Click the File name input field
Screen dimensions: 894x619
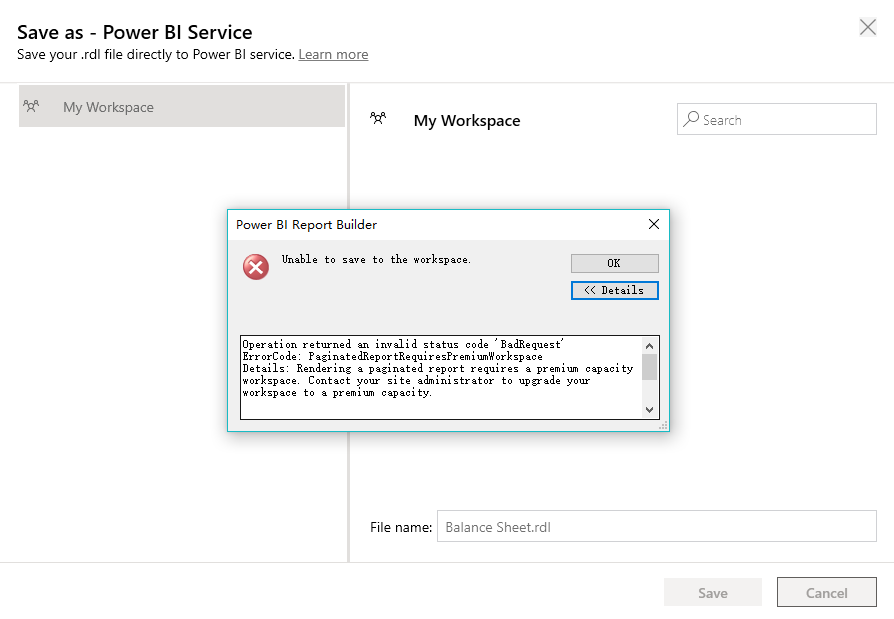pos(657,526)
